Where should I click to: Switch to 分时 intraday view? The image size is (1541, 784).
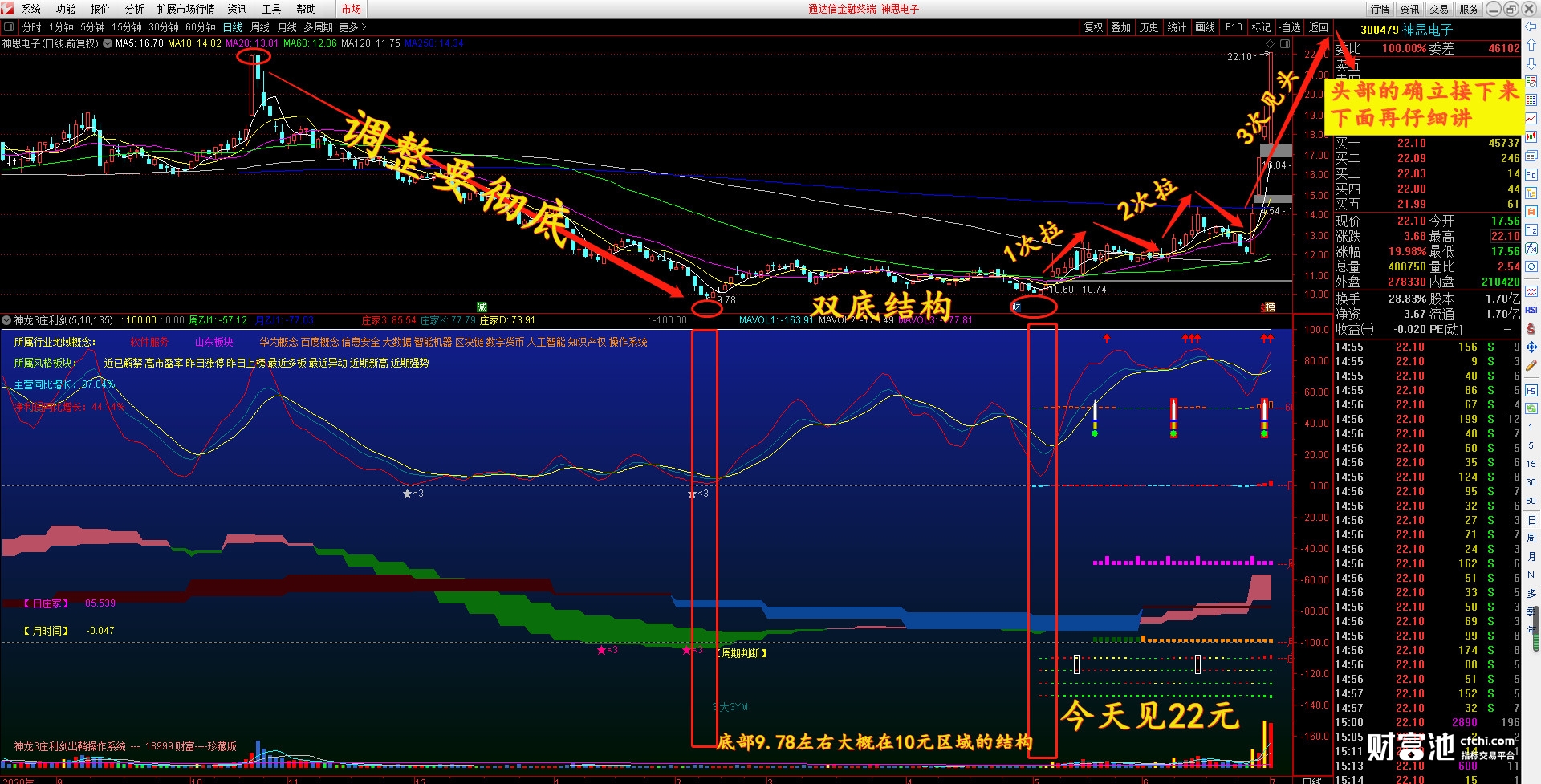tap(32, 27)
